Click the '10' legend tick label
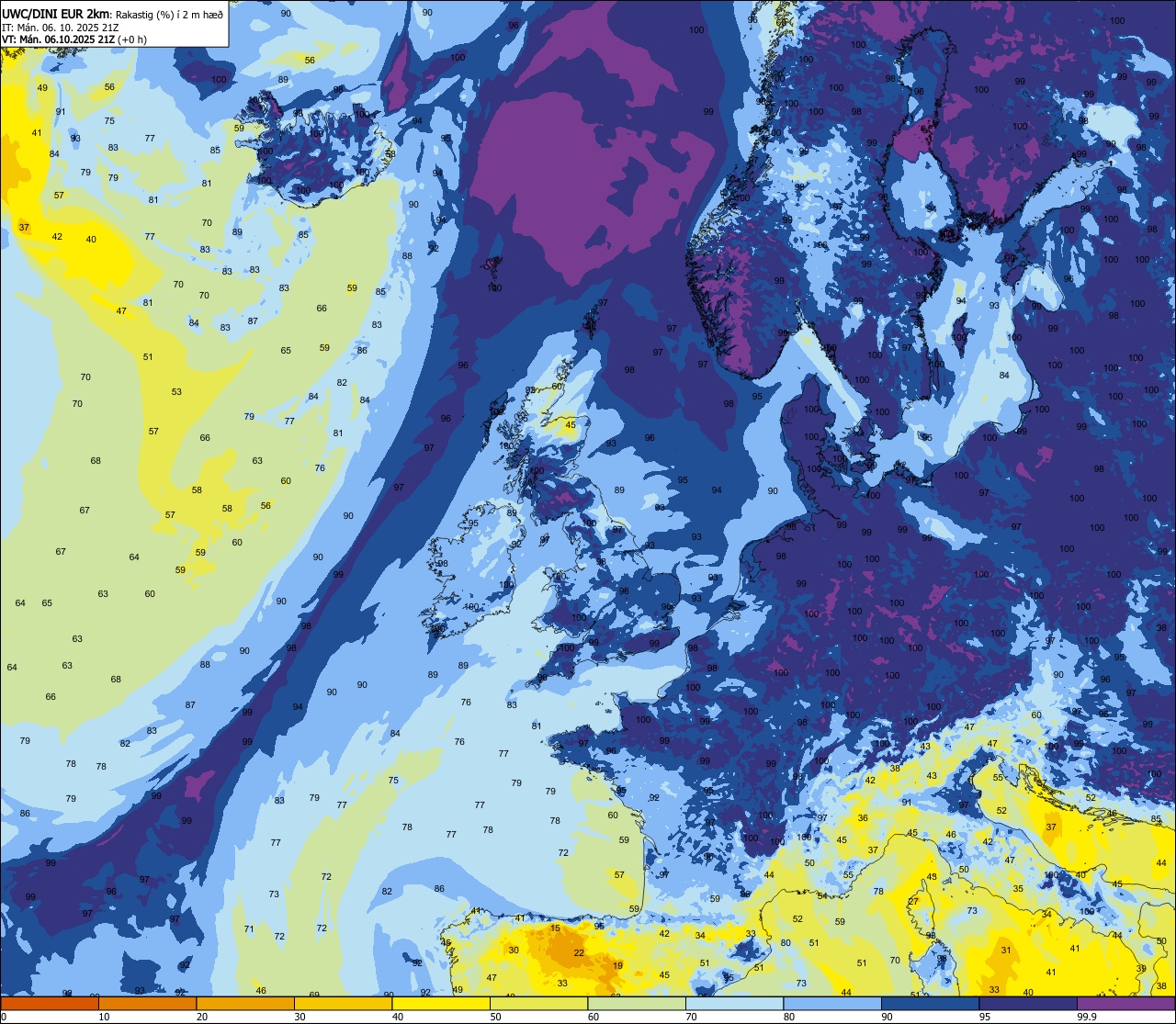 coord(105,1017)
